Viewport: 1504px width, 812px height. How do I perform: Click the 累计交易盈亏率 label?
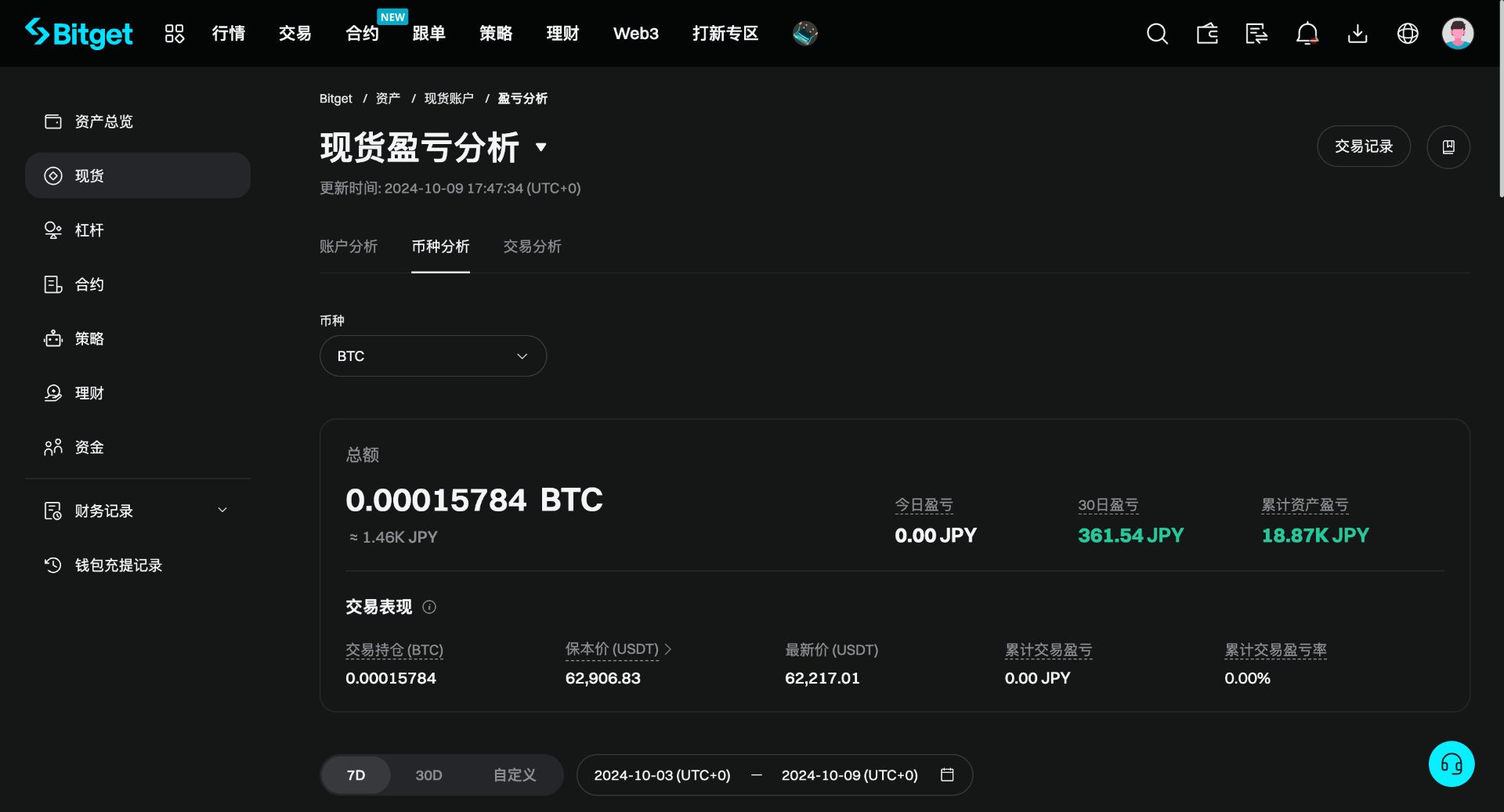[x=1276, y=650]
